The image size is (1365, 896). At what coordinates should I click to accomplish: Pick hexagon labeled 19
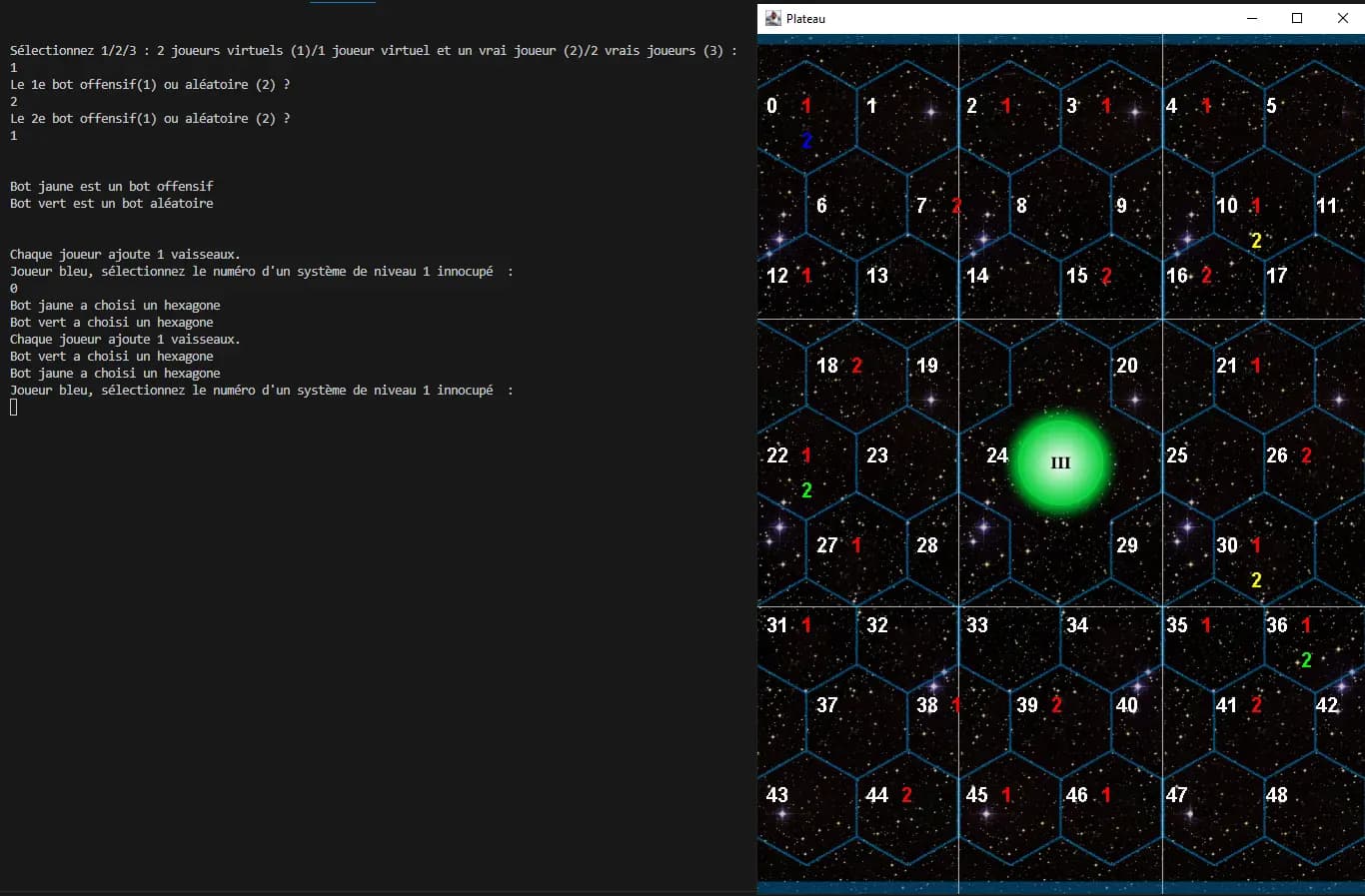click(927, 366)
